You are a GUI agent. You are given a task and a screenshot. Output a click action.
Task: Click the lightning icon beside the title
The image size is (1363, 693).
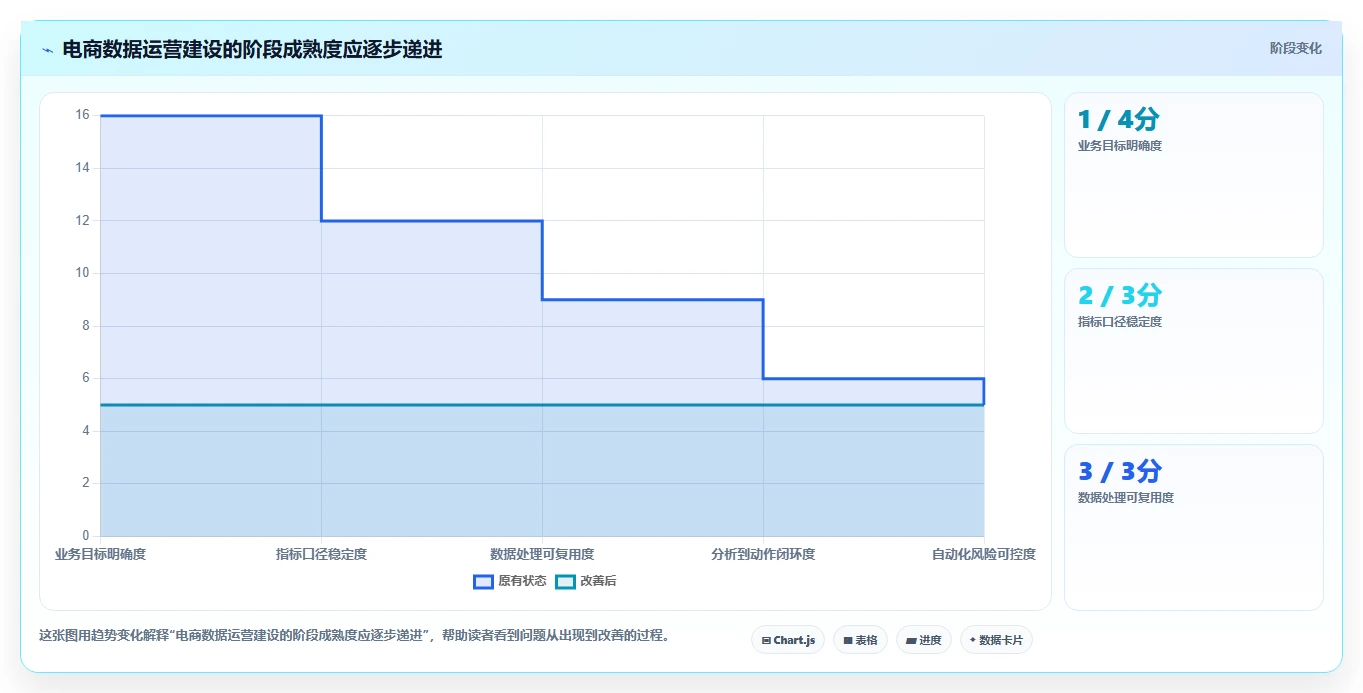pos(47,50)
